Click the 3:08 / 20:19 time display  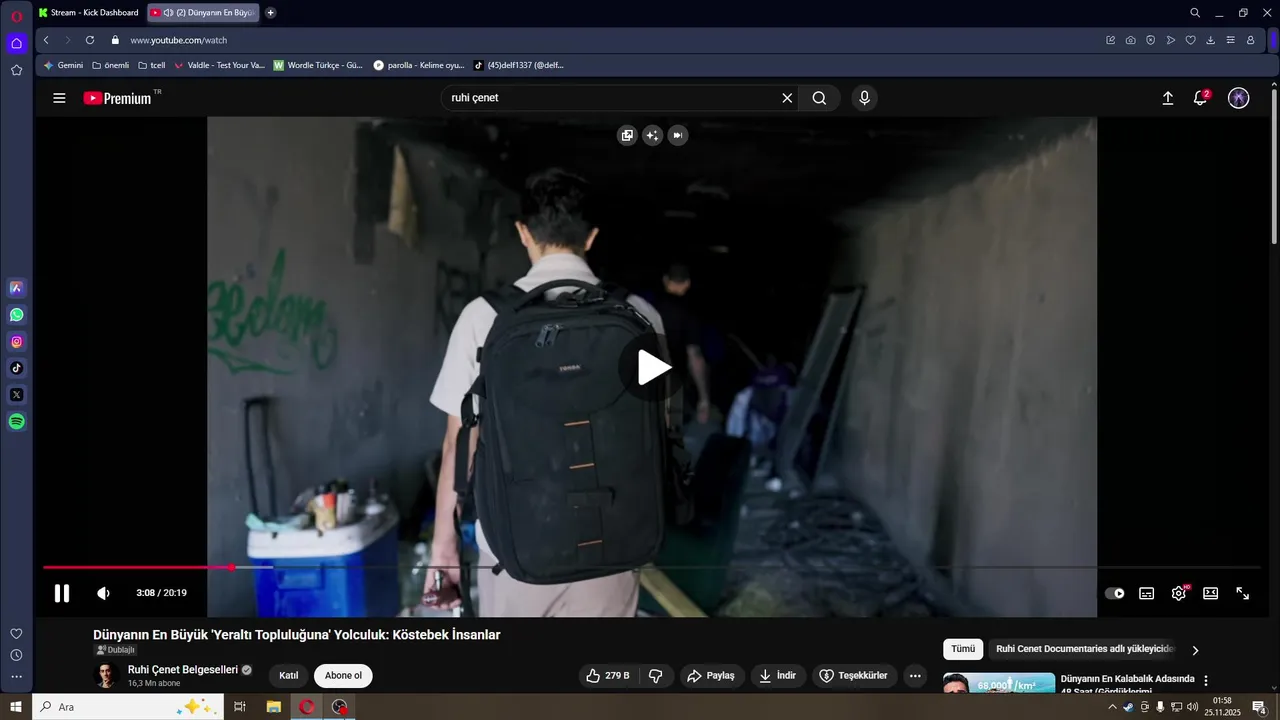pos(161,593)
